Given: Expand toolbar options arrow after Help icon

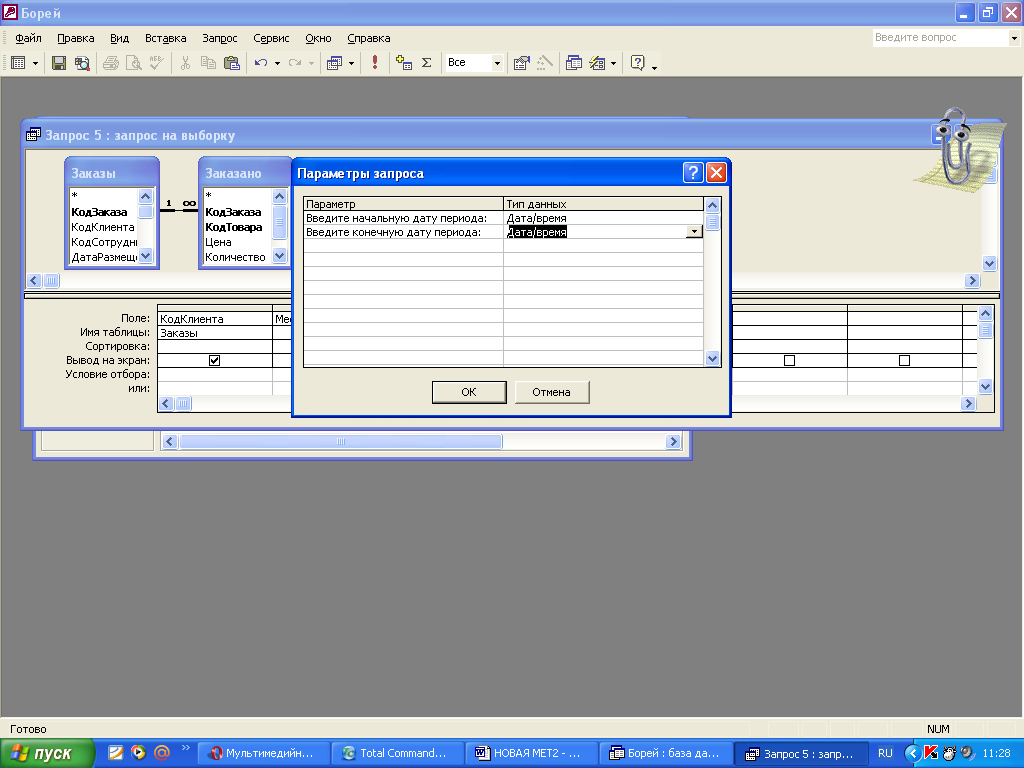Looking at the screenshot, I should 654,67.
